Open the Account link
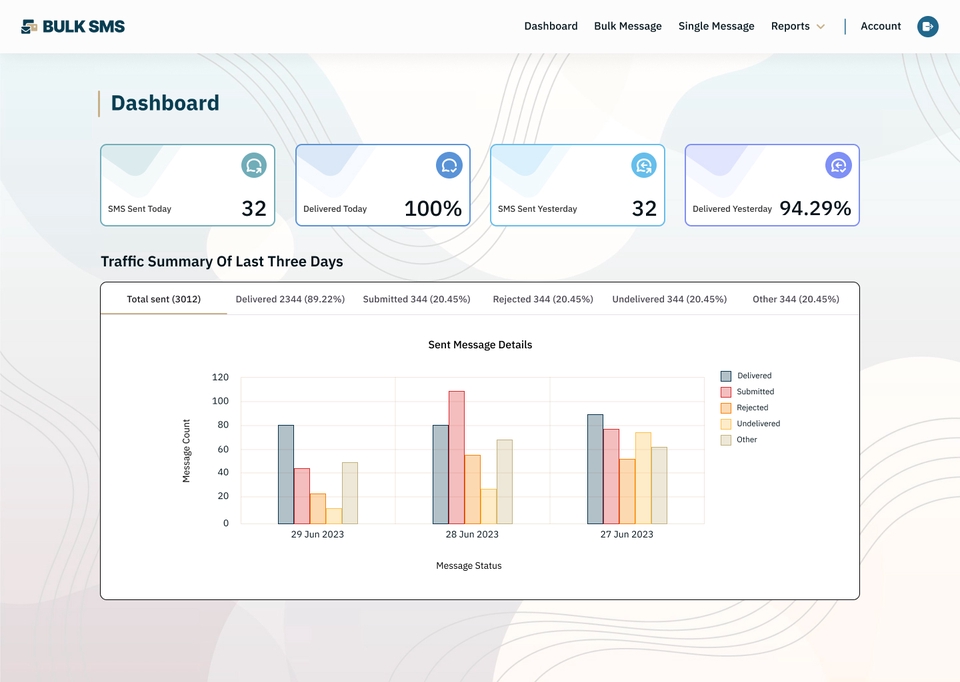Image resolution: width=960 pixels, height=682 pixels. coord(880,26)
